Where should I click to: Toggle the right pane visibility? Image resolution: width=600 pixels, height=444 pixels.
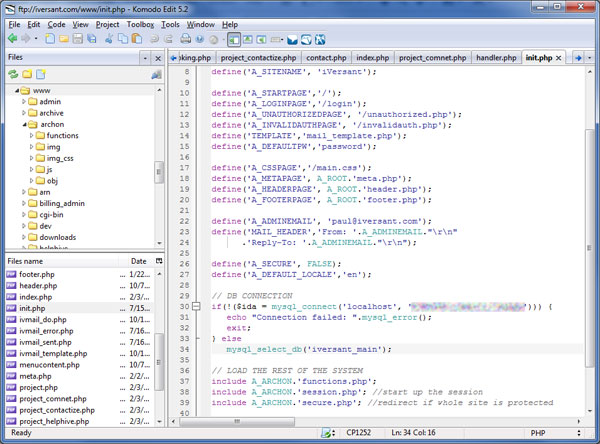pyautogui.click(x=261, y=39)
